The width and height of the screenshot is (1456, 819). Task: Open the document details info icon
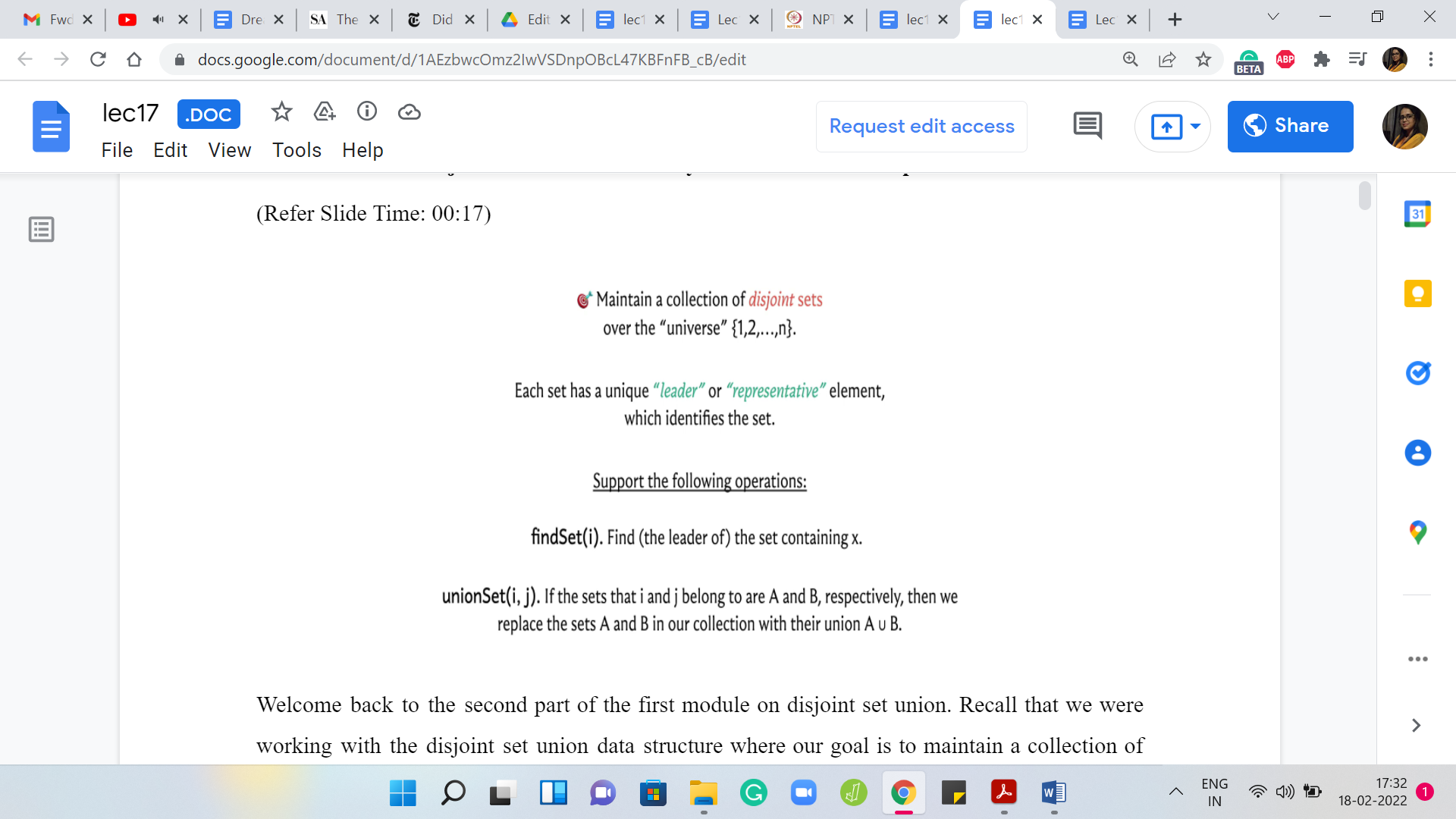tap(367, 112)
